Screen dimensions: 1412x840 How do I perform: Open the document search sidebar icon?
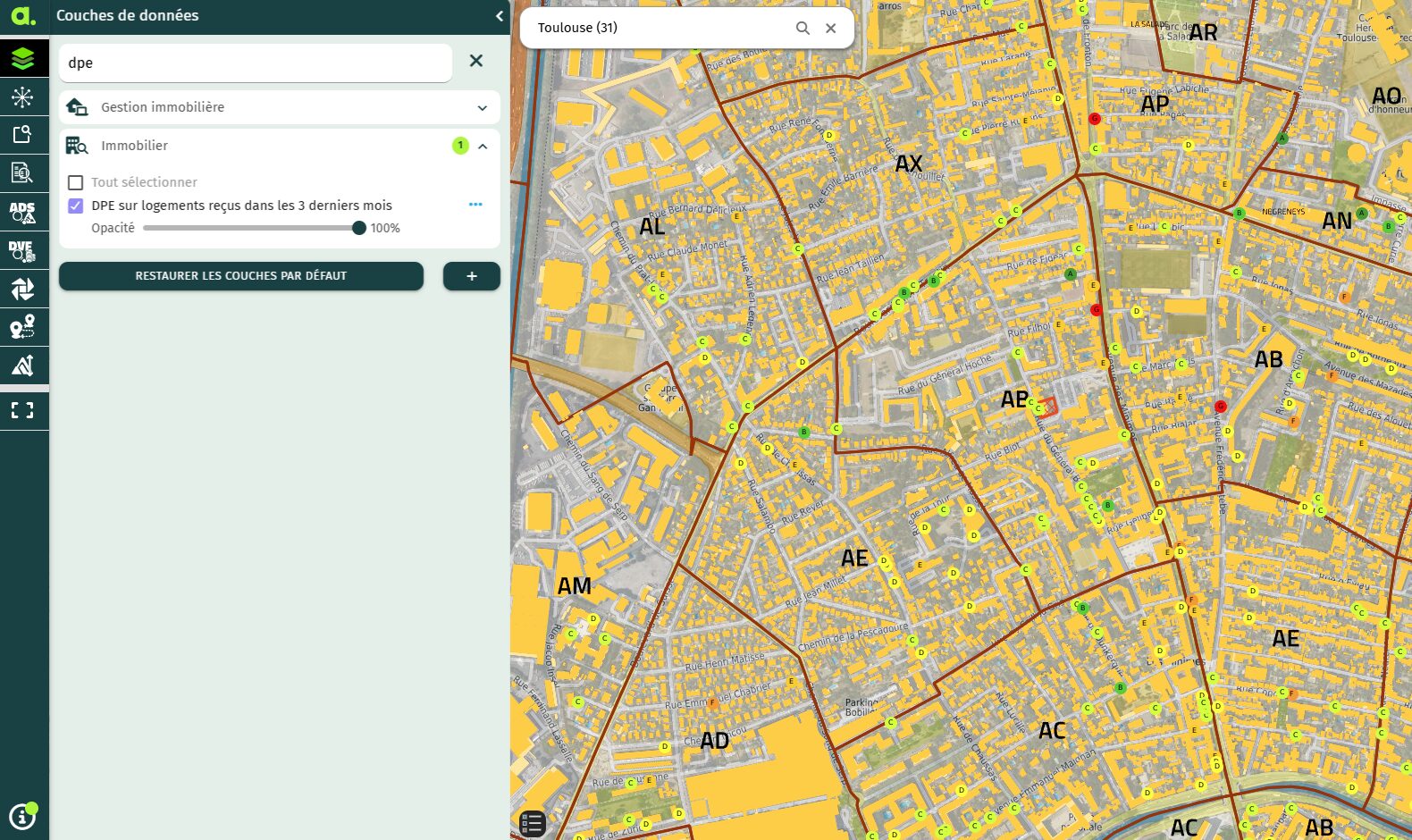click(x=23, y=172)
